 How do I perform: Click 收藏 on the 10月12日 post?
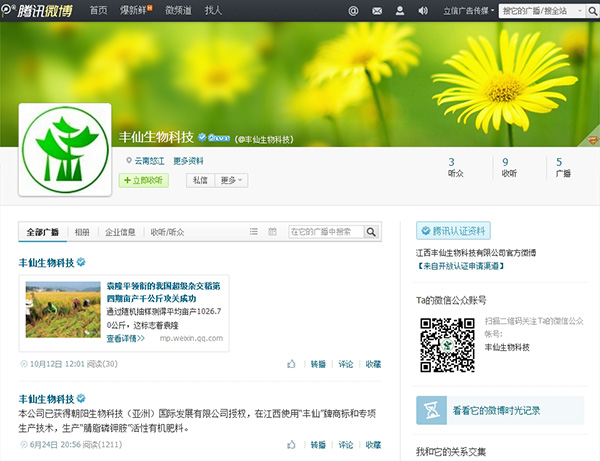[373, 364]
